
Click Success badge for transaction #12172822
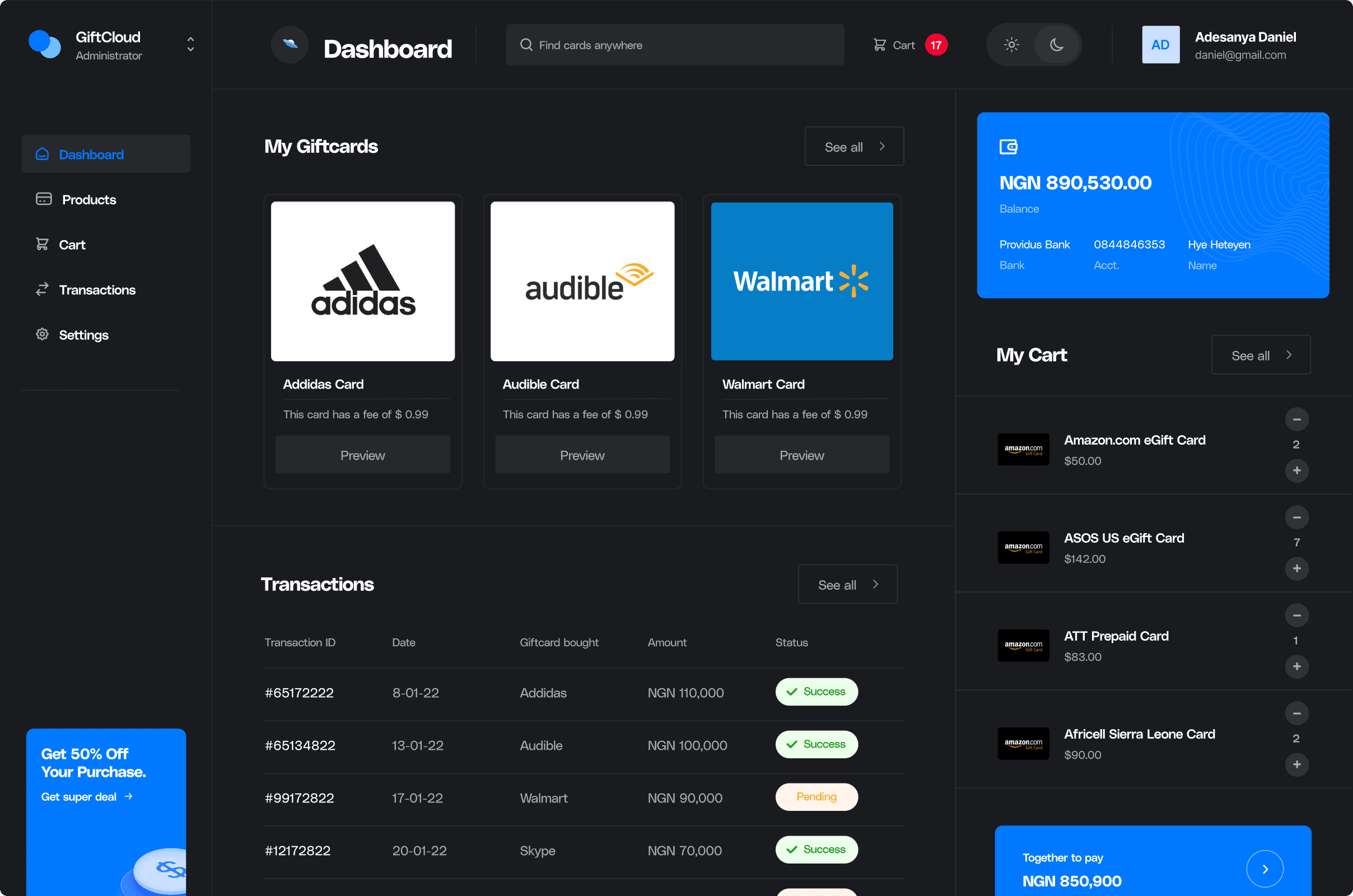816,850
